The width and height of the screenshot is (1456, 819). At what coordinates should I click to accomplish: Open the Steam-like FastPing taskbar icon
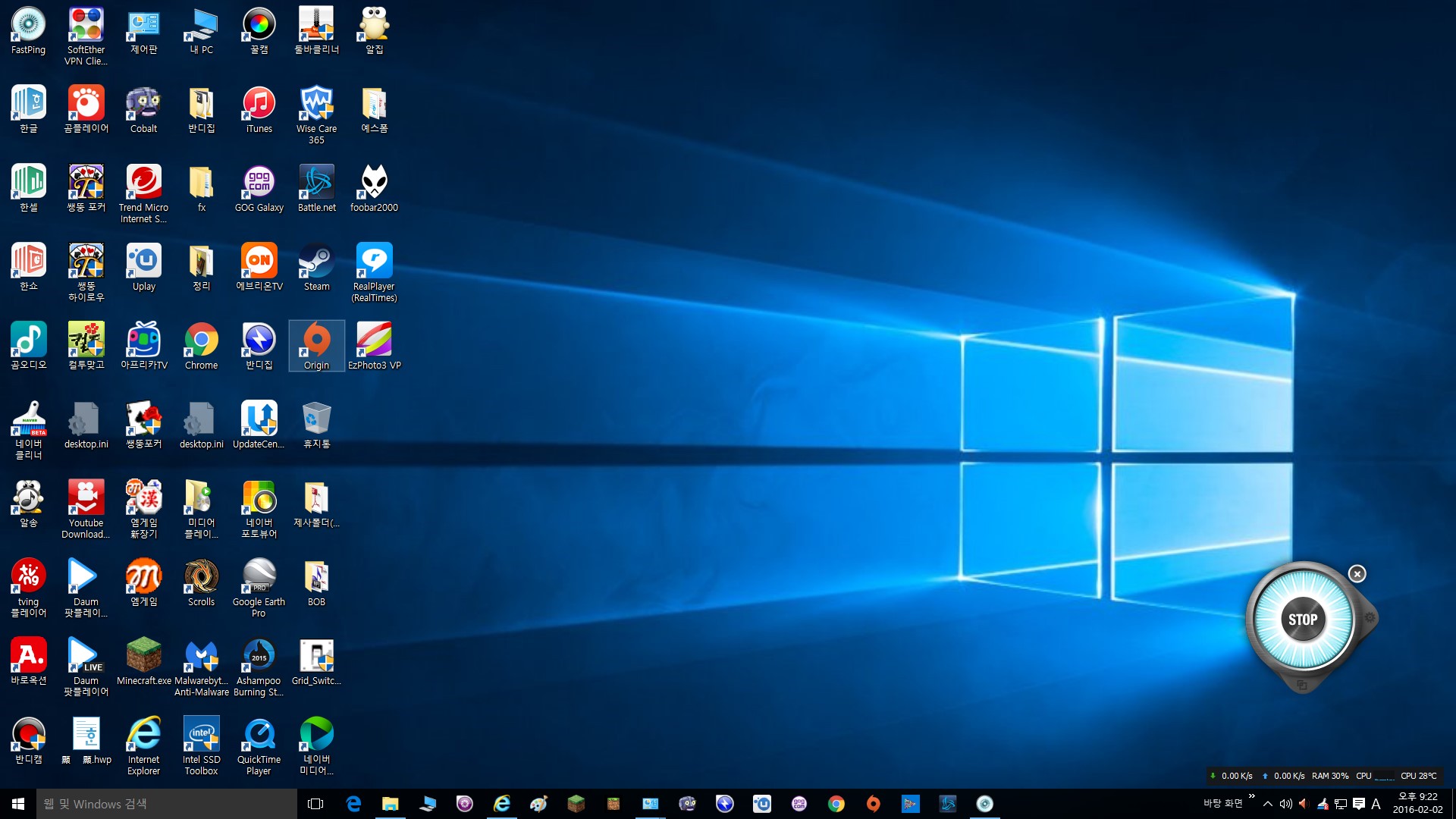(x=985, y=804)
